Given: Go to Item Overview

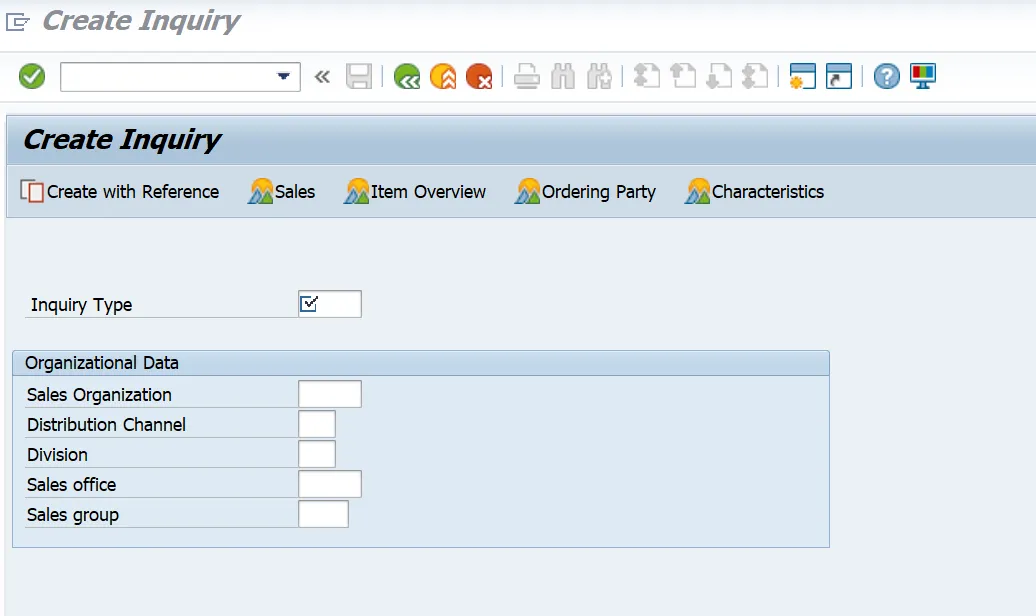Looking at the screenshot, I should (415, 192).
